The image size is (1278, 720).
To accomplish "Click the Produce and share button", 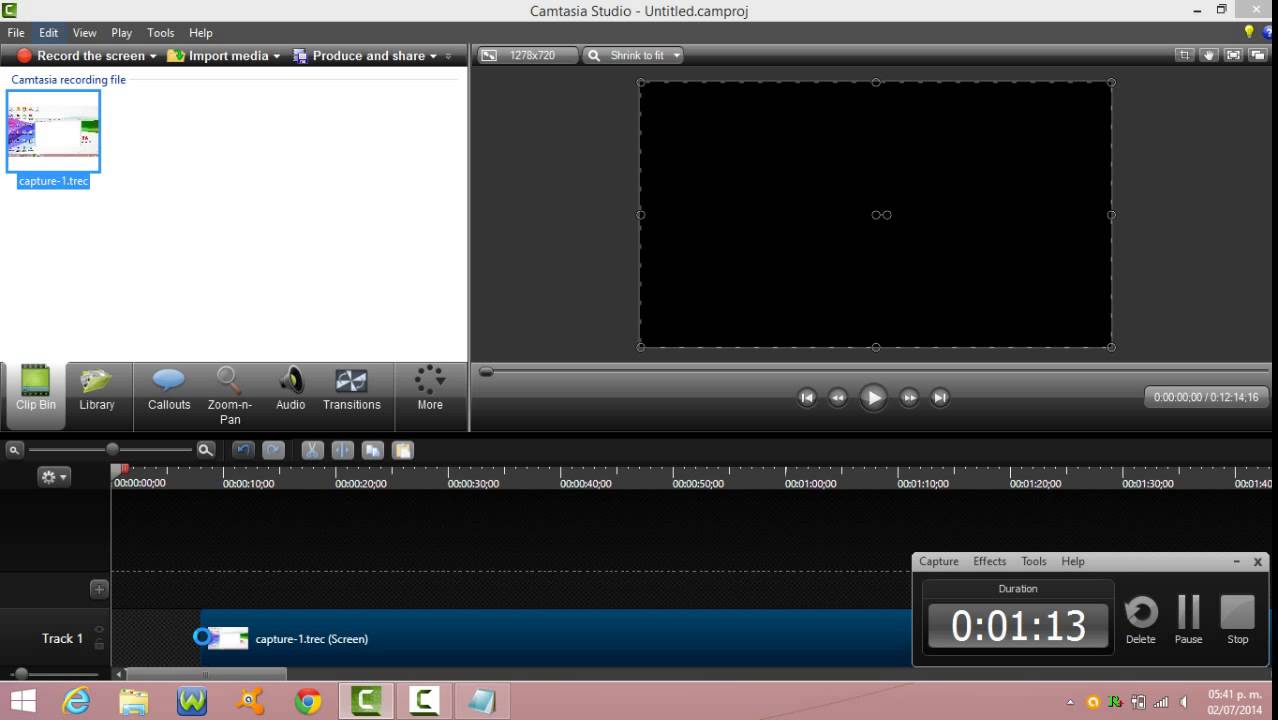I will (359, 56).
